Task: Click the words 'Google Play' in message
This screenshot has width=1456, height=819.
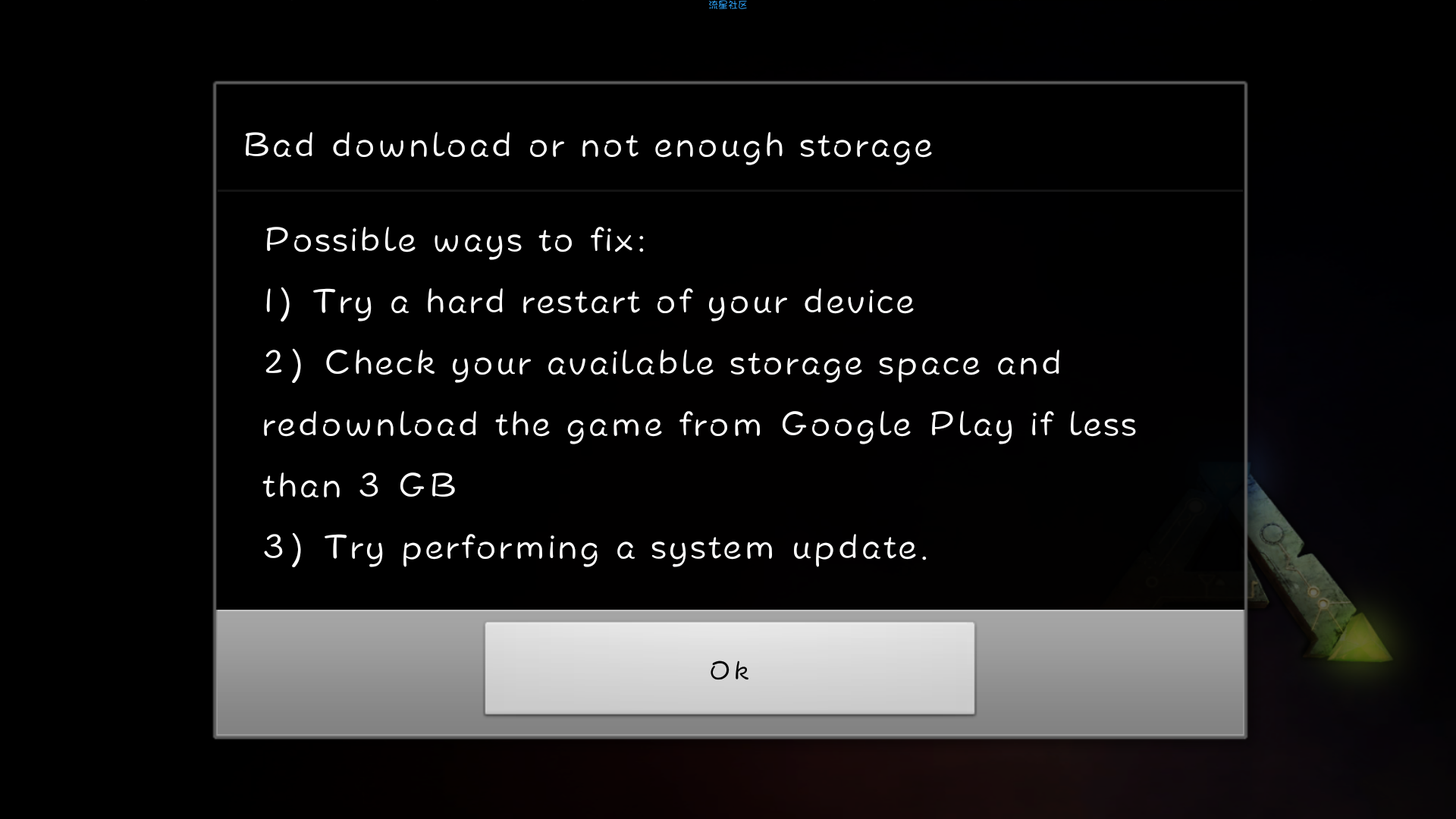Action: click(x=897, y=425)
